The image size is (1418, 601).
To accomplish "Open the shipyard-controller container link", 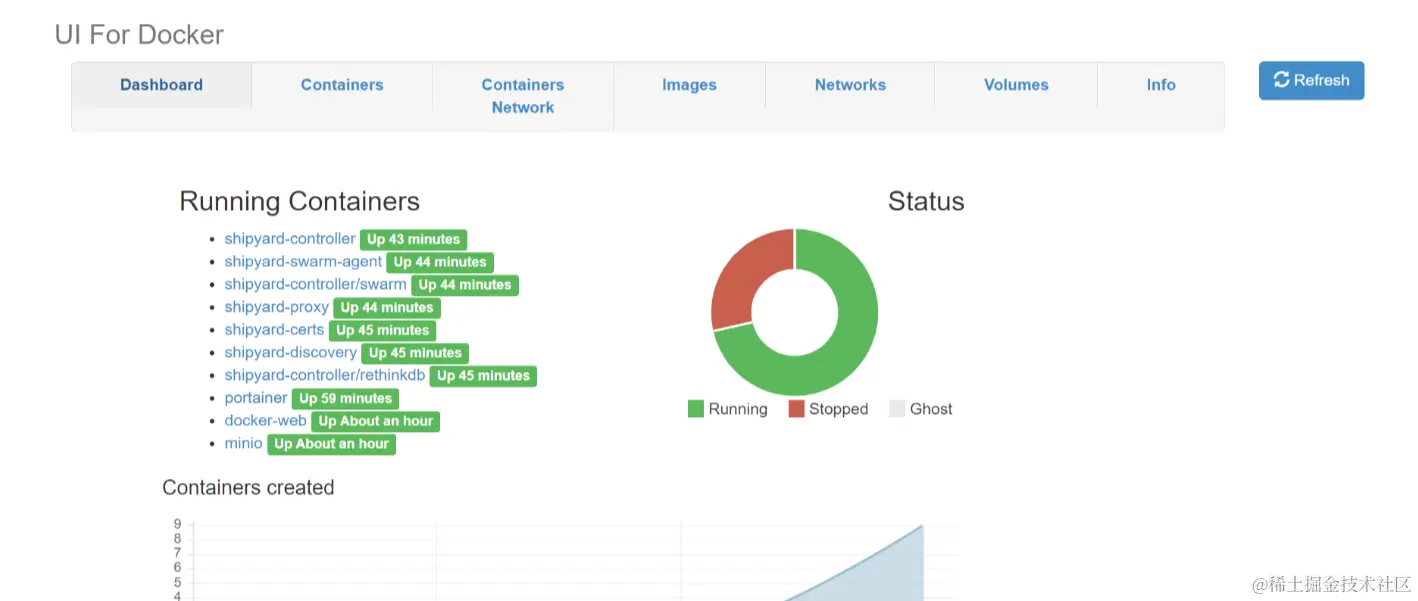I will tap(290, 239).
